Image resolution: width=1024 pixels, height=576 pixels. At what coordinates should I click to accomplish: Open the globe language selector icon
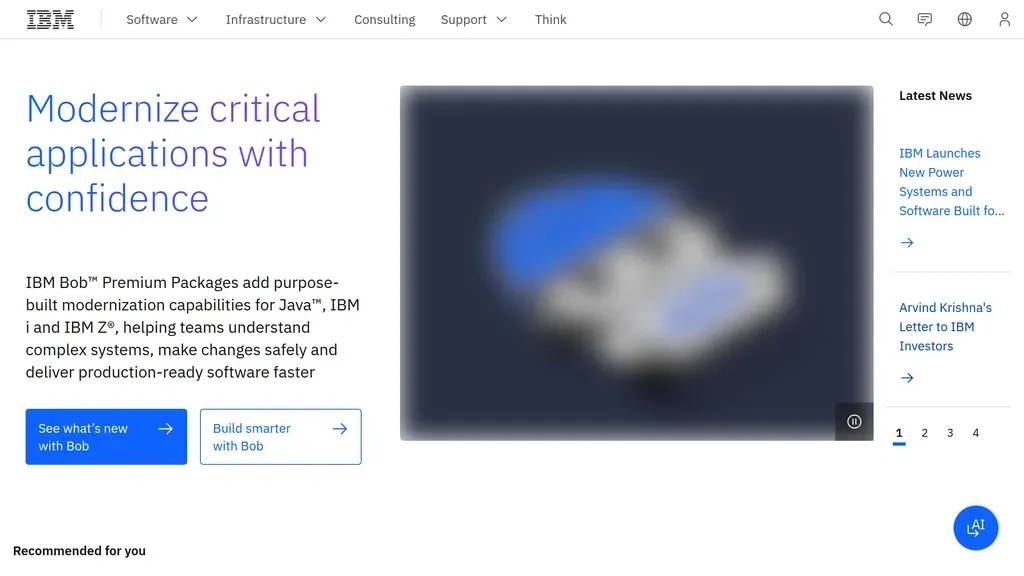tap(965, 19)
